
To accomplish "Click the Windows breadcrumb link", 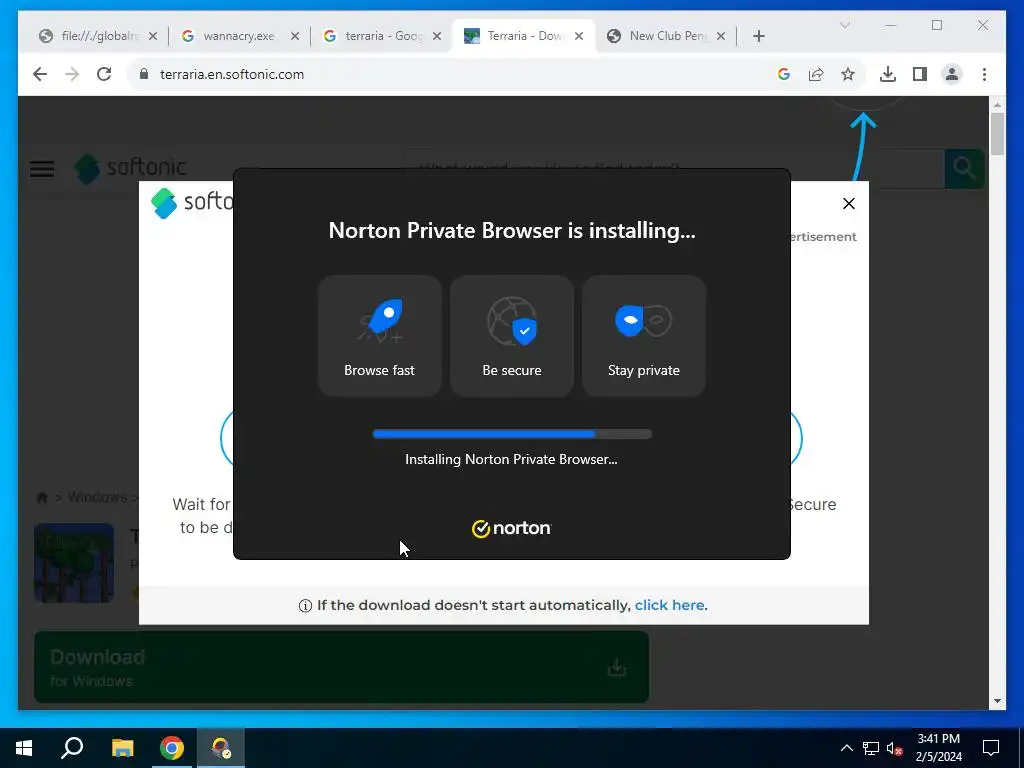I will pos(97,498).
